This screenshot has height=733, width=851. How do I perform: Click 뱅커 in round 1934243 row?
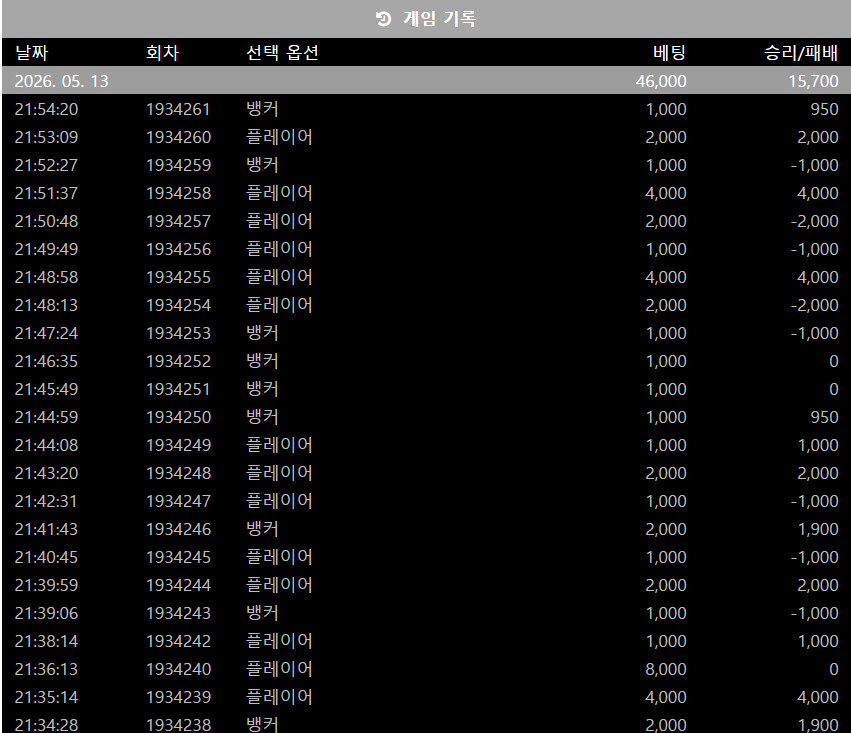tap(262, 613)
